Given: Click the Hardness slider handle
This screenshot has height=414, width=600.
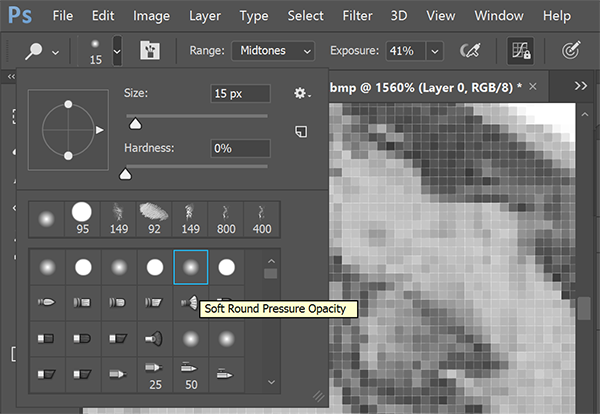Looking at the screenshot, I should [125, 174].
